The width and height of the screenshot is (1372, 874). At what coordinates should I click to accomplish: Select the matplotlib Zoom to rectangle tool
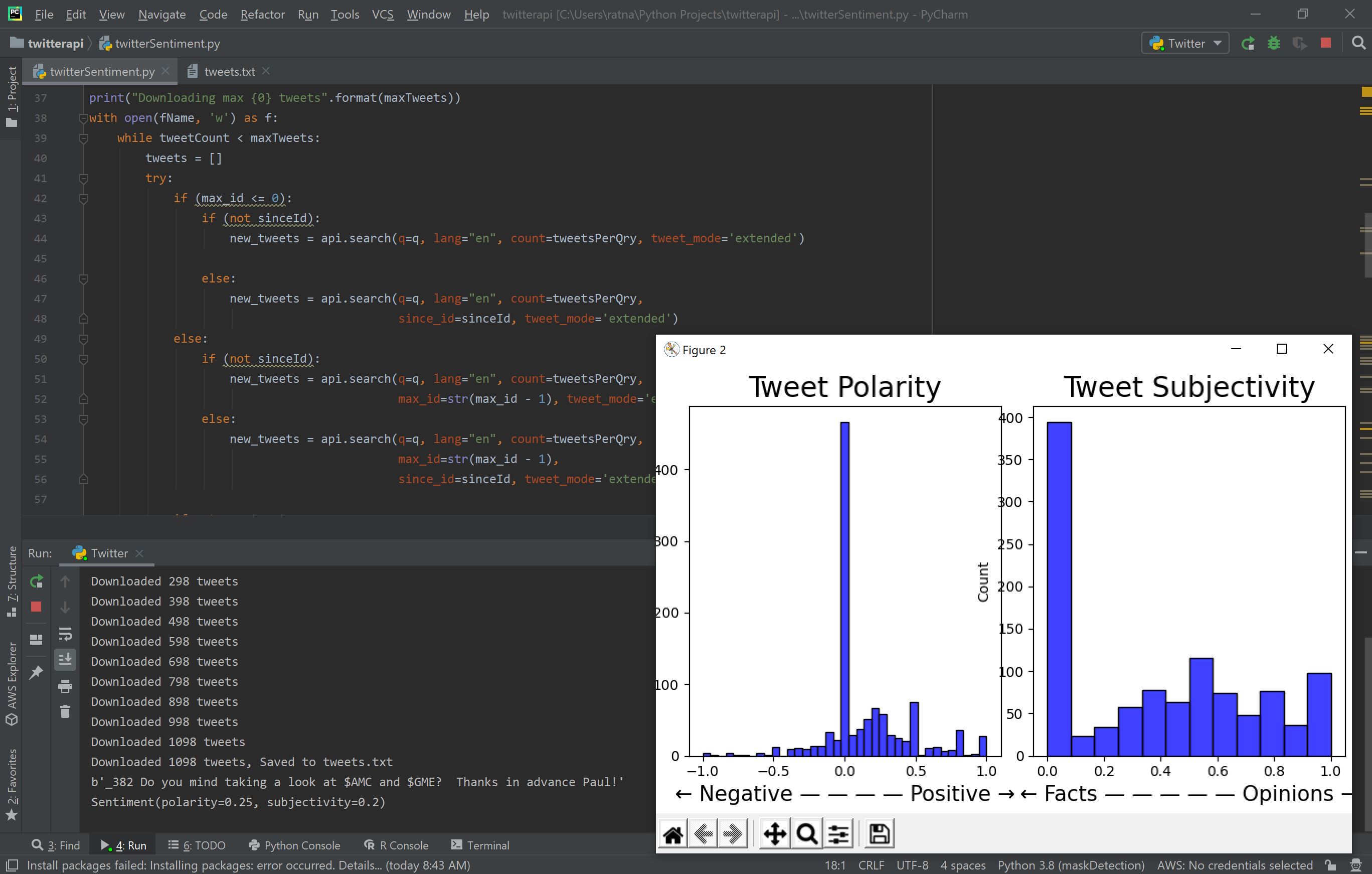(x=807, y=835)
